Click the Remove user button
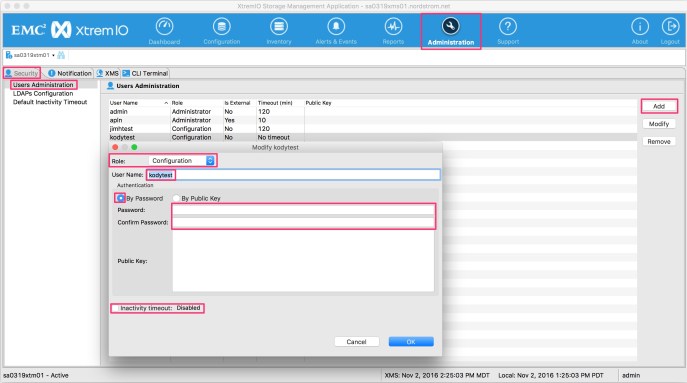This screenshot has height=383, width=687. 659,142
